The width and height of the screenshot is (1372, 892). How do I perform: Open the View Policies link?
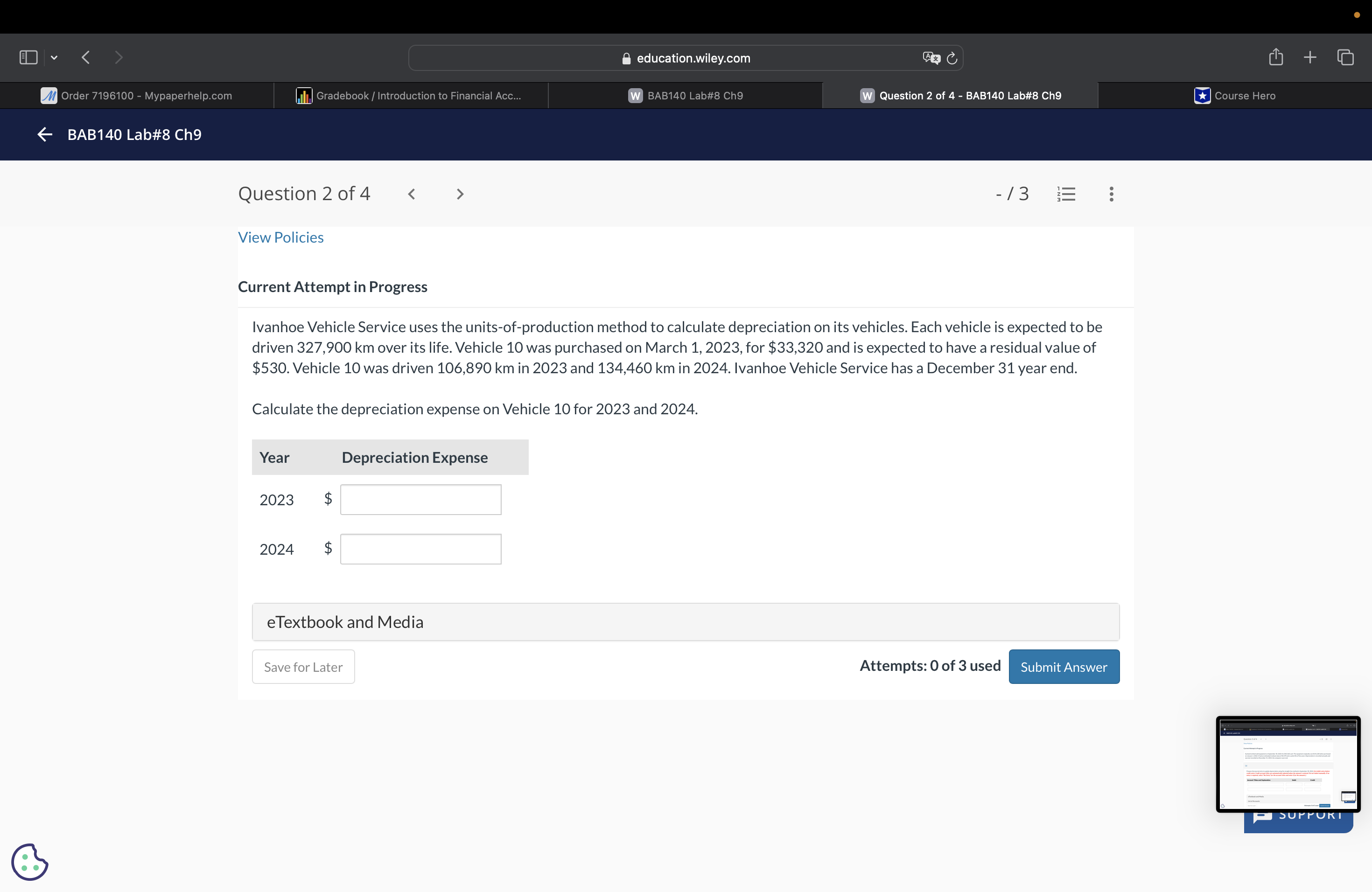281,237
